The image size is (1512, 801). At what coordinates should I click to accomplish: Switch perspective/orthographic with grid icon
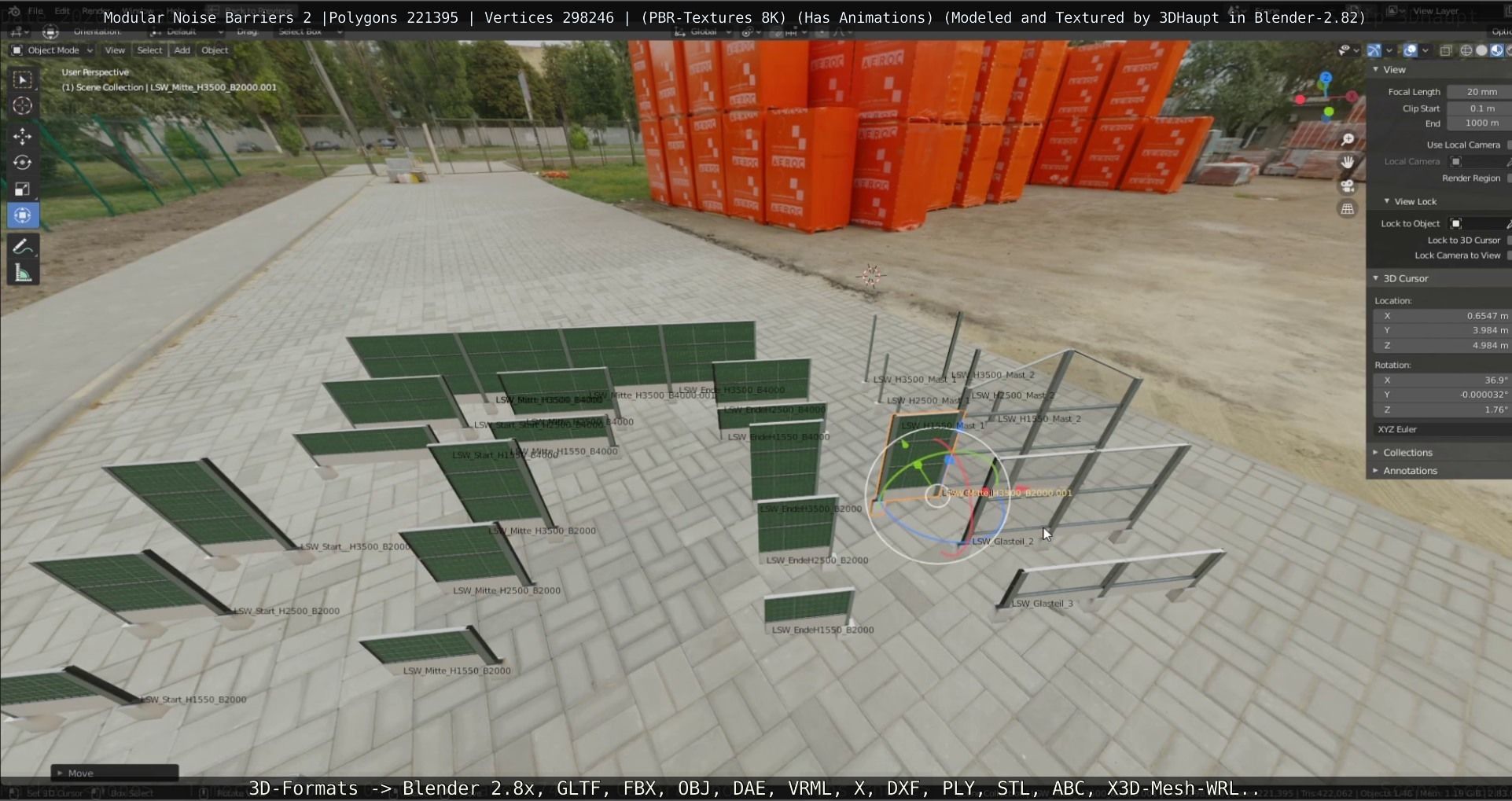click(1348, 209)
